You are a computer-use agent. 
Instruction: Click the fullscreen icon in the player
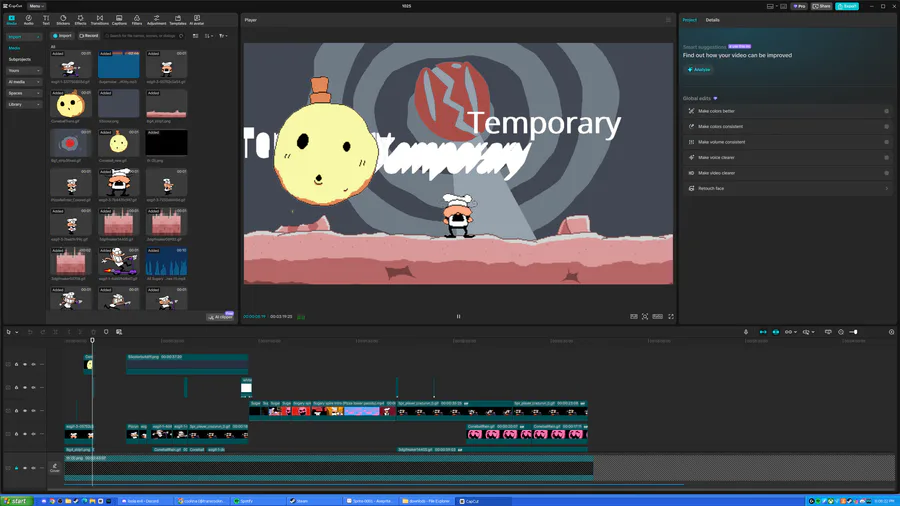point(670,317)
